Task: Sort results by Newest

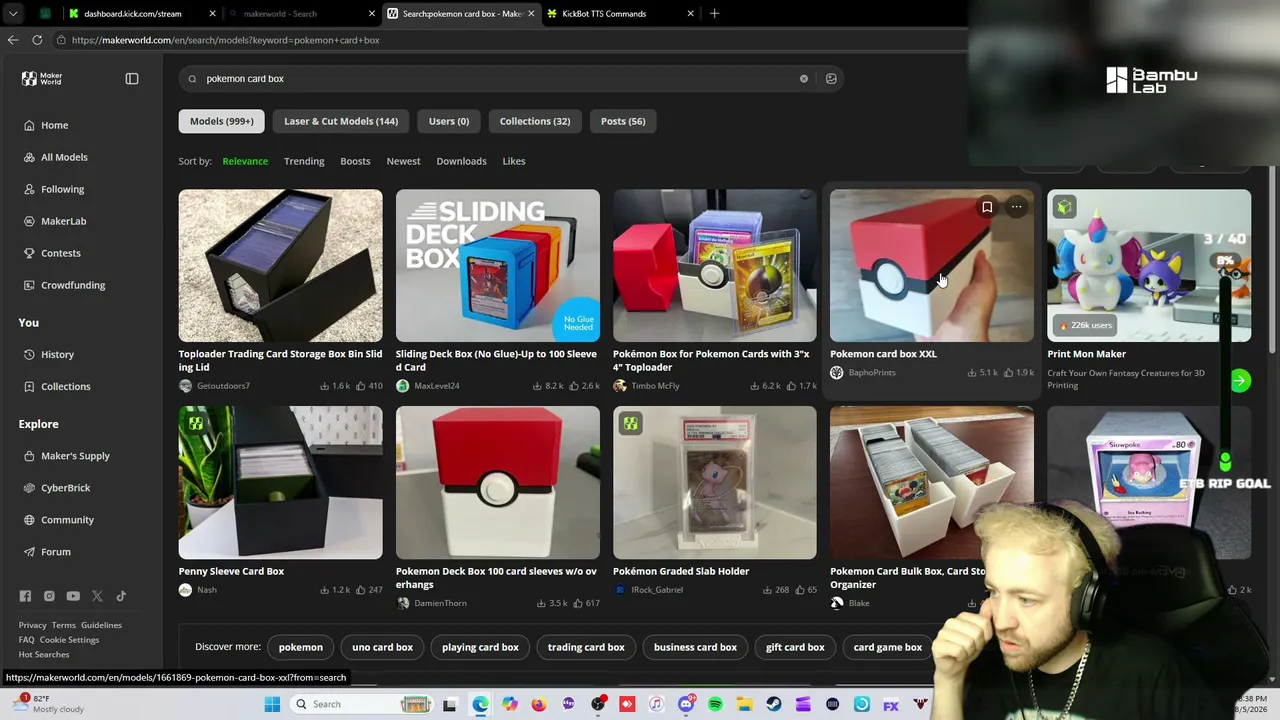Action: coord(403,161)
